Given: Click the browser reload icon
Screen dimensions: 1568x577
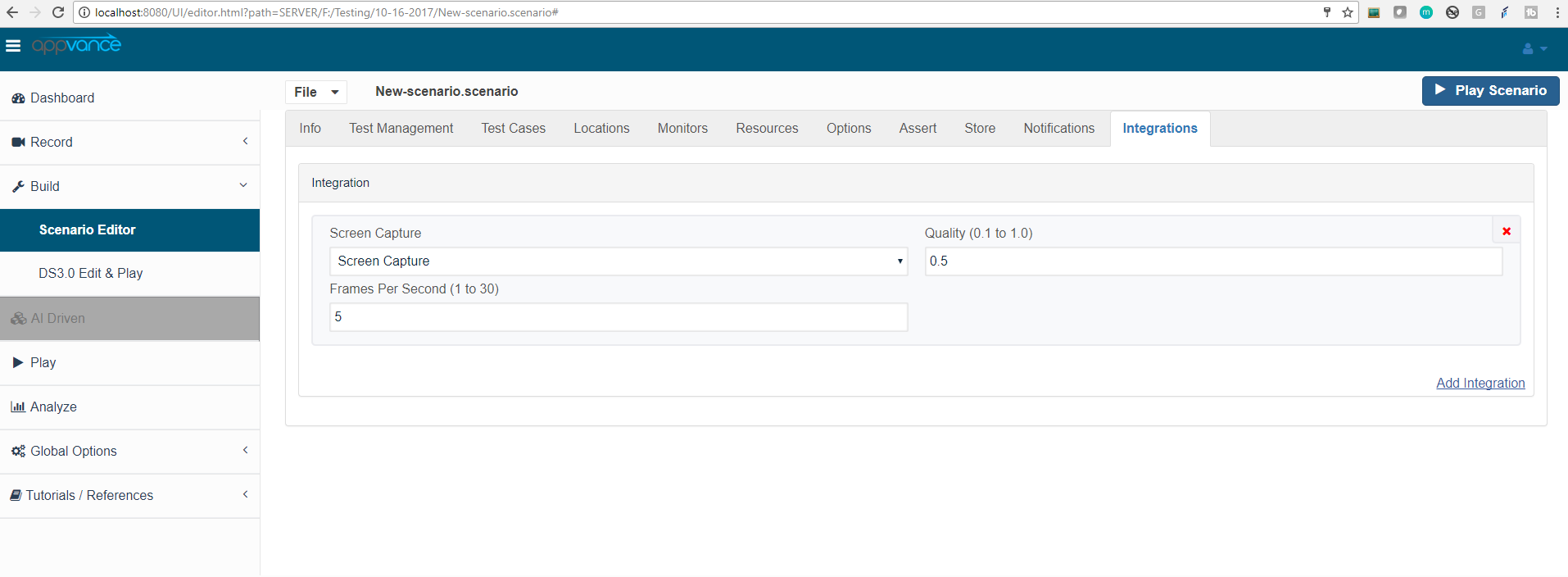Looking at the screenshot, I should 58,12.
